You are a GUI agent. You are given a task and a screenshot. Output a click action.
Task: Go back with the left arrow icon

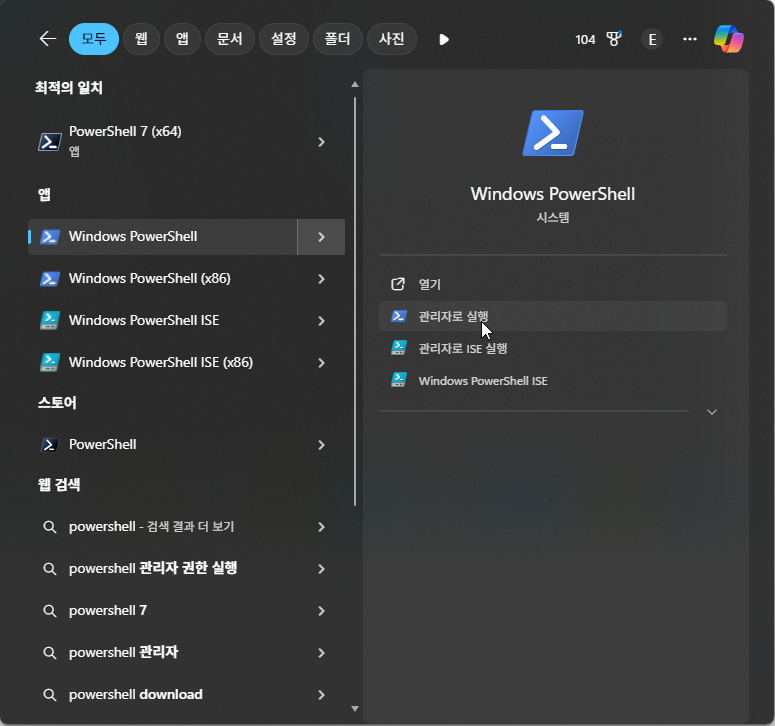pos(48,39)
